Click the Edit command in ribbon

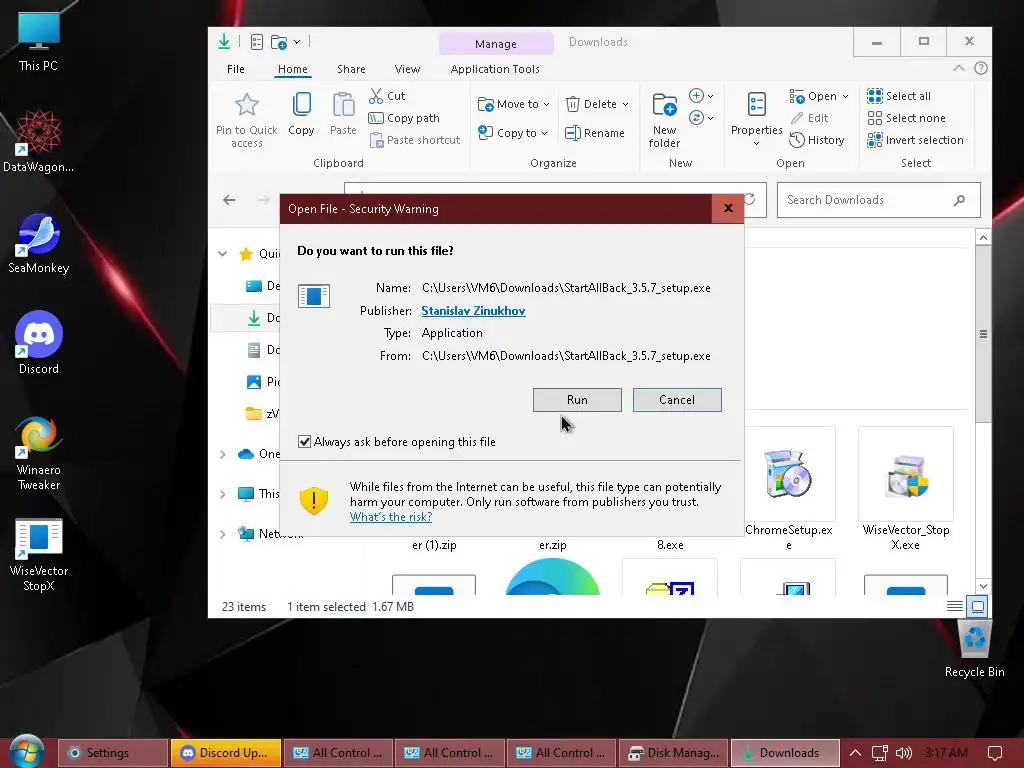click(809, 118)
